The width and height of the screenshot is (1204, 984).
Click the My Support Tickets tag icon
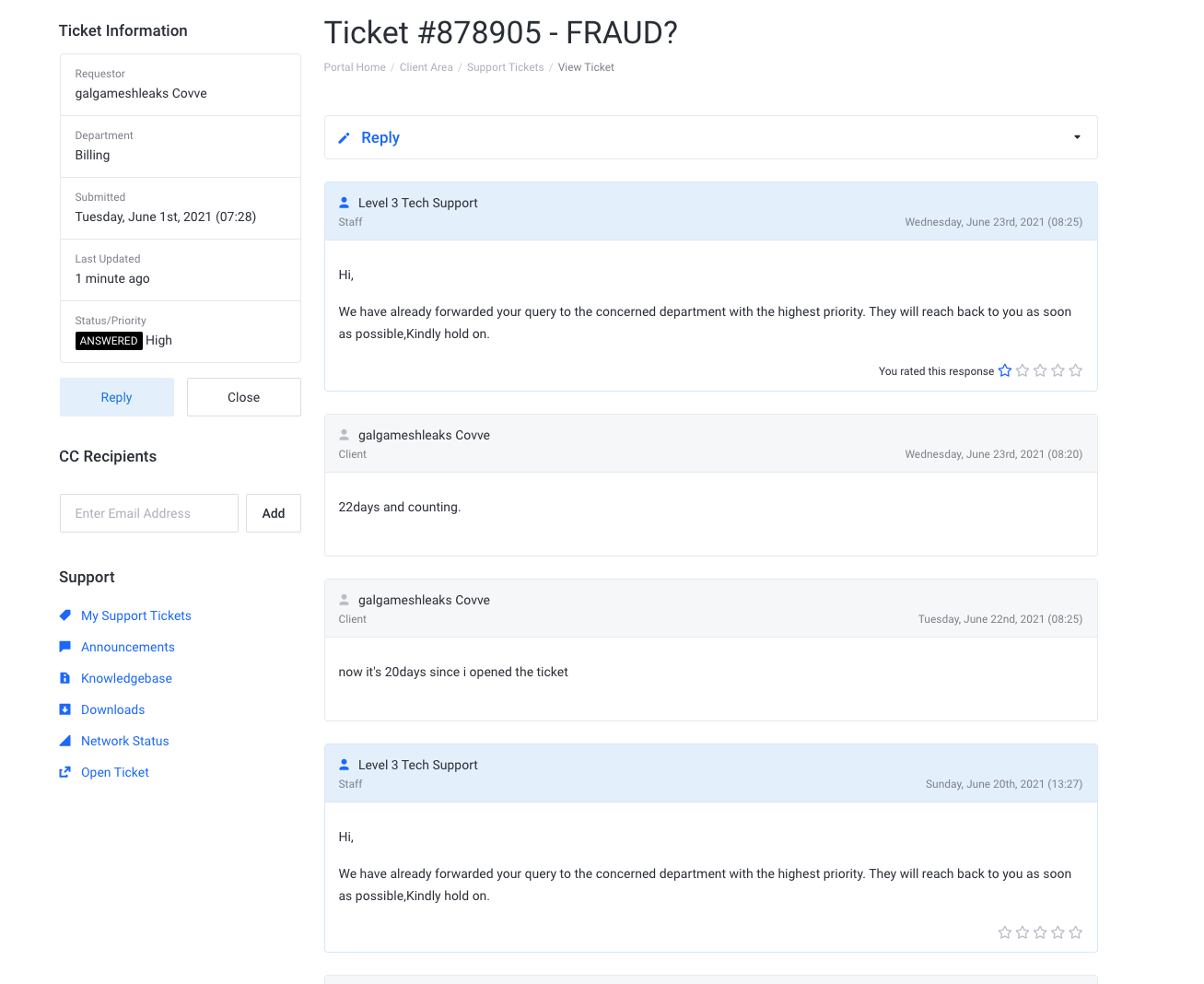[x=64, y=615]
